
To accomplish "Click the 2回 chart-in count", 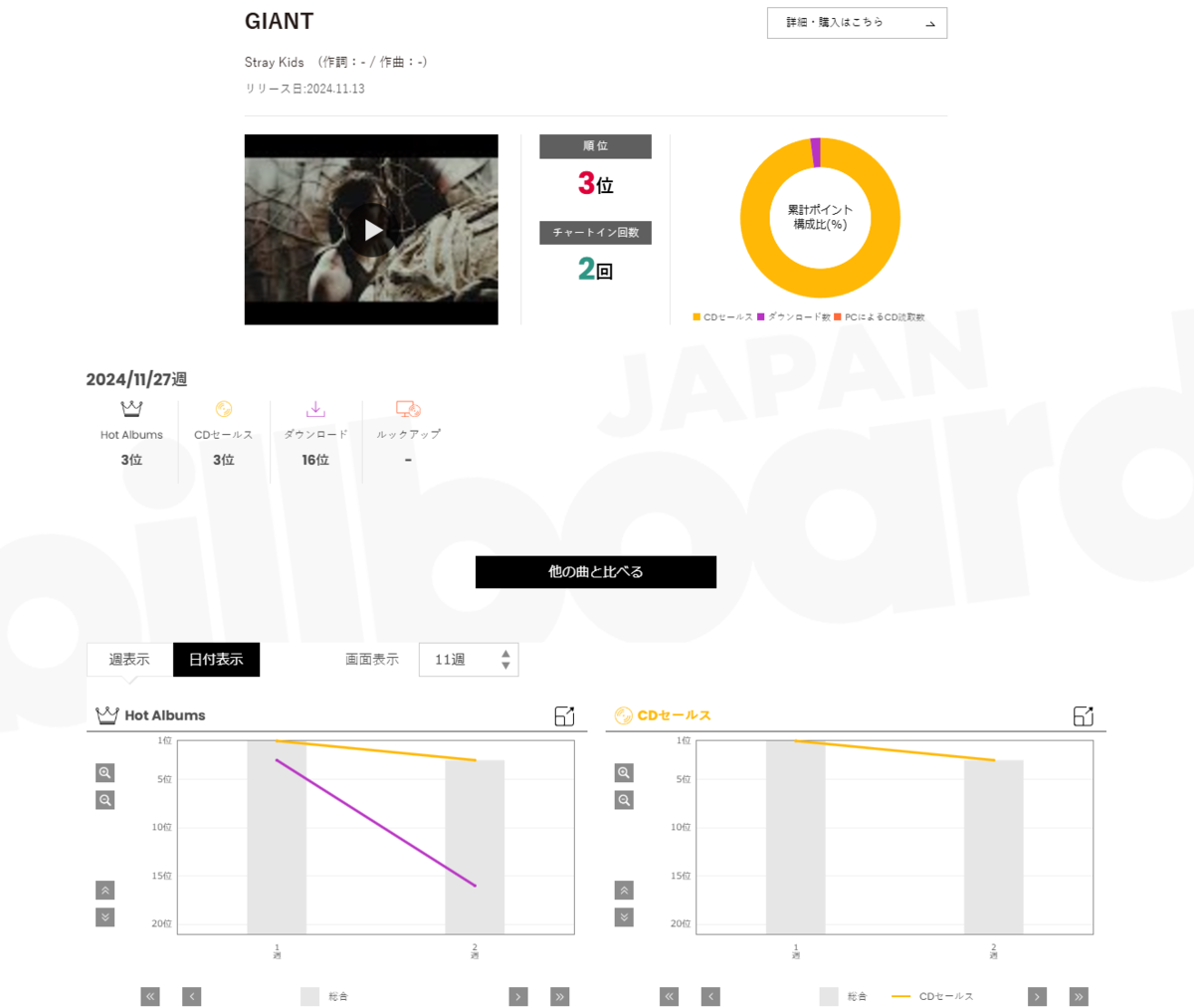I will coord(596,269).
